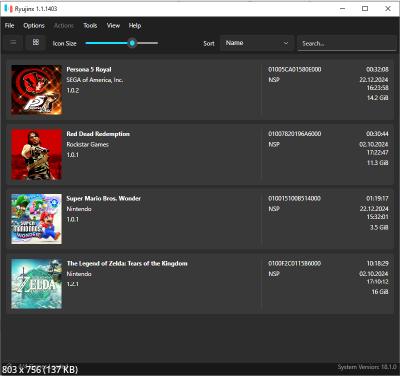Select the Red Dead Redemption title row
The height and width of the screenshot is (376, 400).
pos(200,155)
